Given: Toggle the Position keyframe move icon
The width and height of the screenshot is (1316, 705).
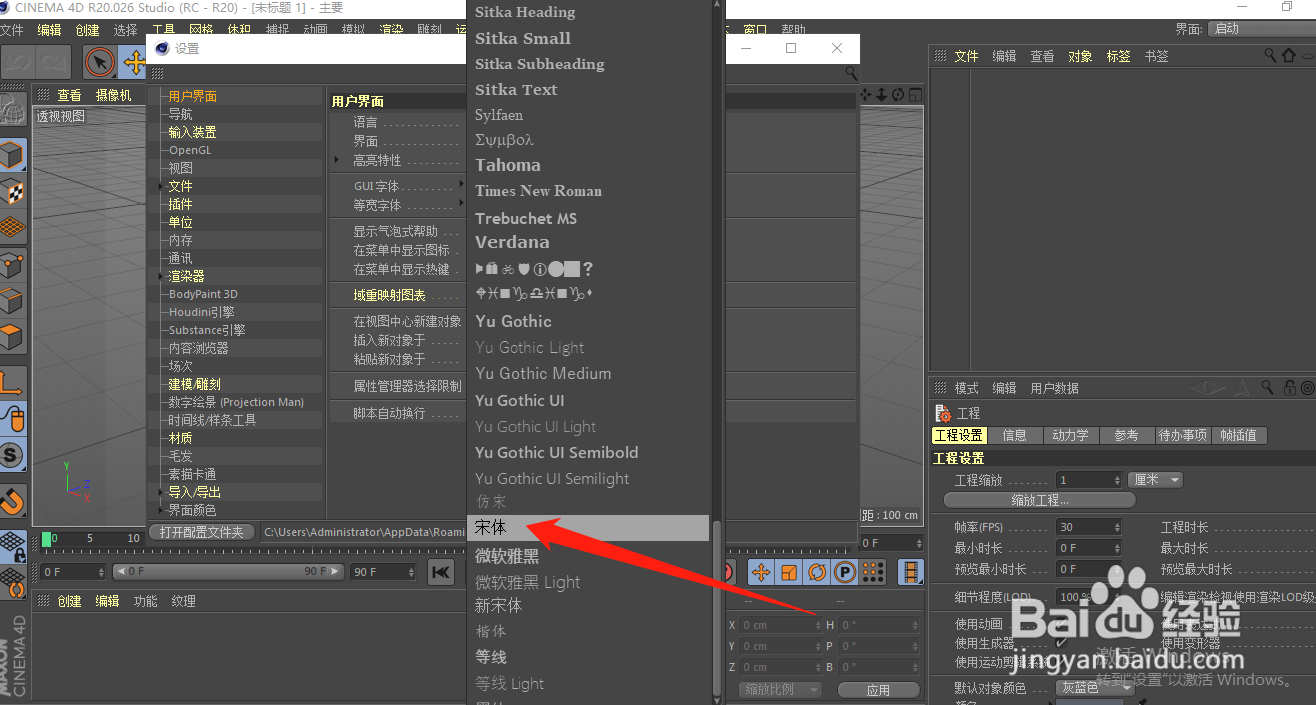Looking at the screenshot, I should click(761, 572).
